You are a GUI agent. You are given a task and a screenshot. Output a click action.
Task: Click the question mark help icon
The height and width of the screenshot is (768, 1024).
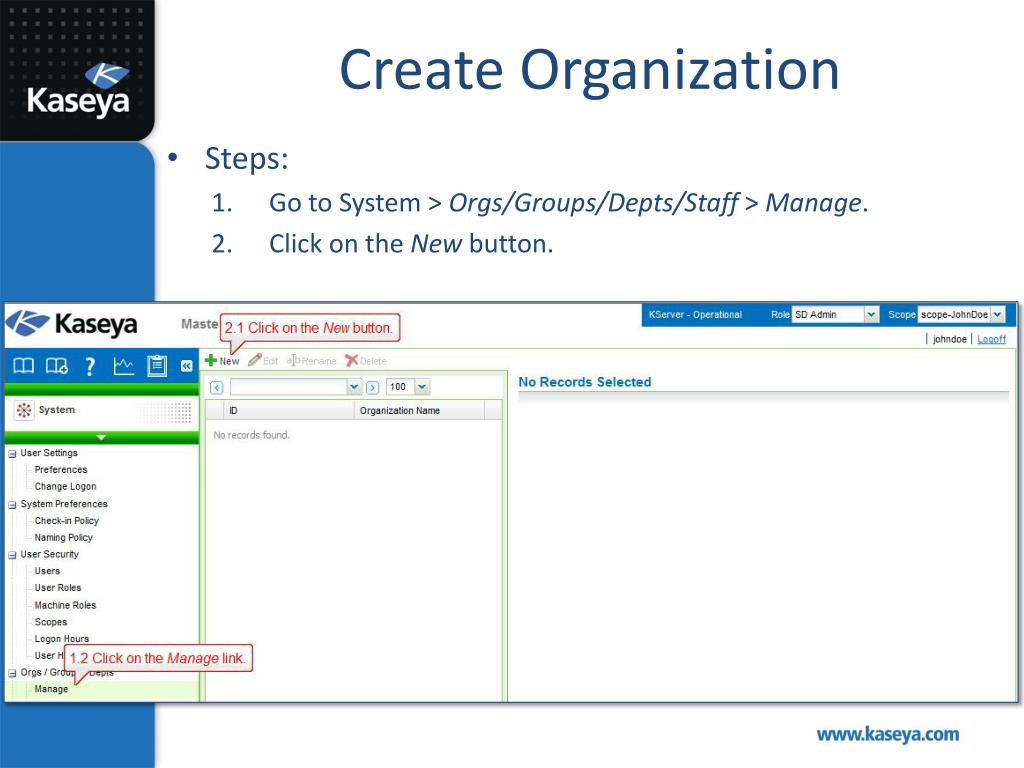pyautogui.click(x=90, y=366)
